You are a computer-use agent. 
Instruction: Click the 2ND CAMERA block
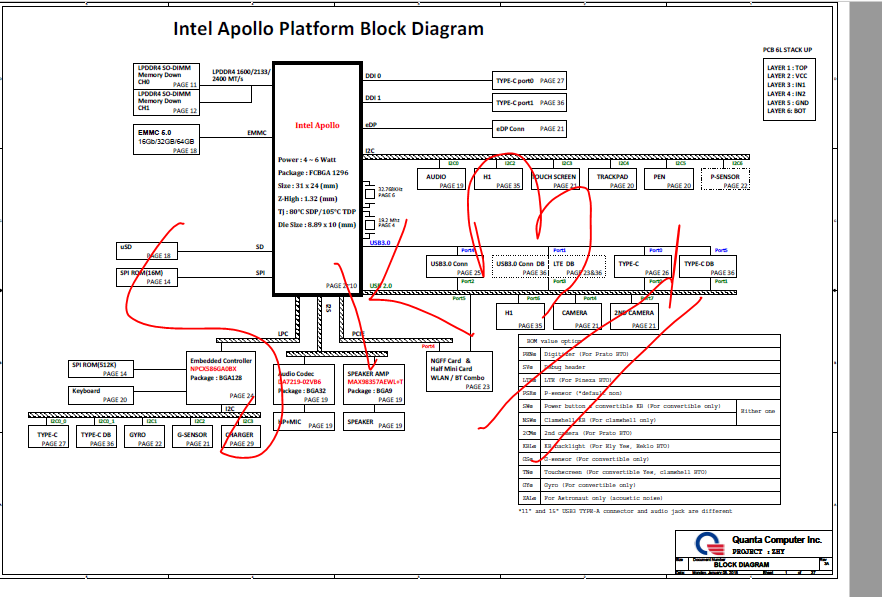coord(634,316)
